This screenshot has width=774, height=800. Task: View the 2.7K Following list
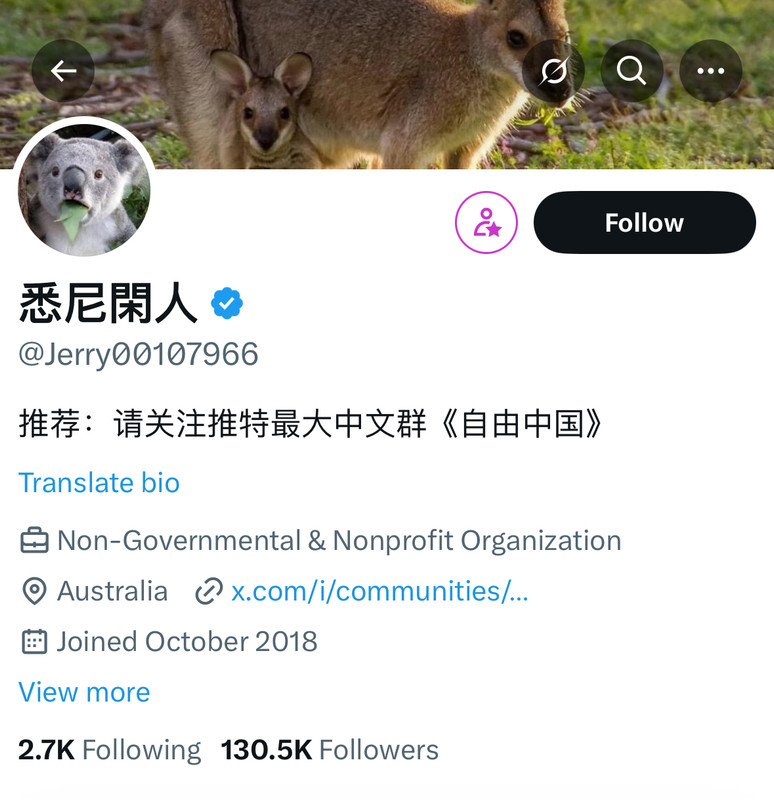(x=110, y=750)
